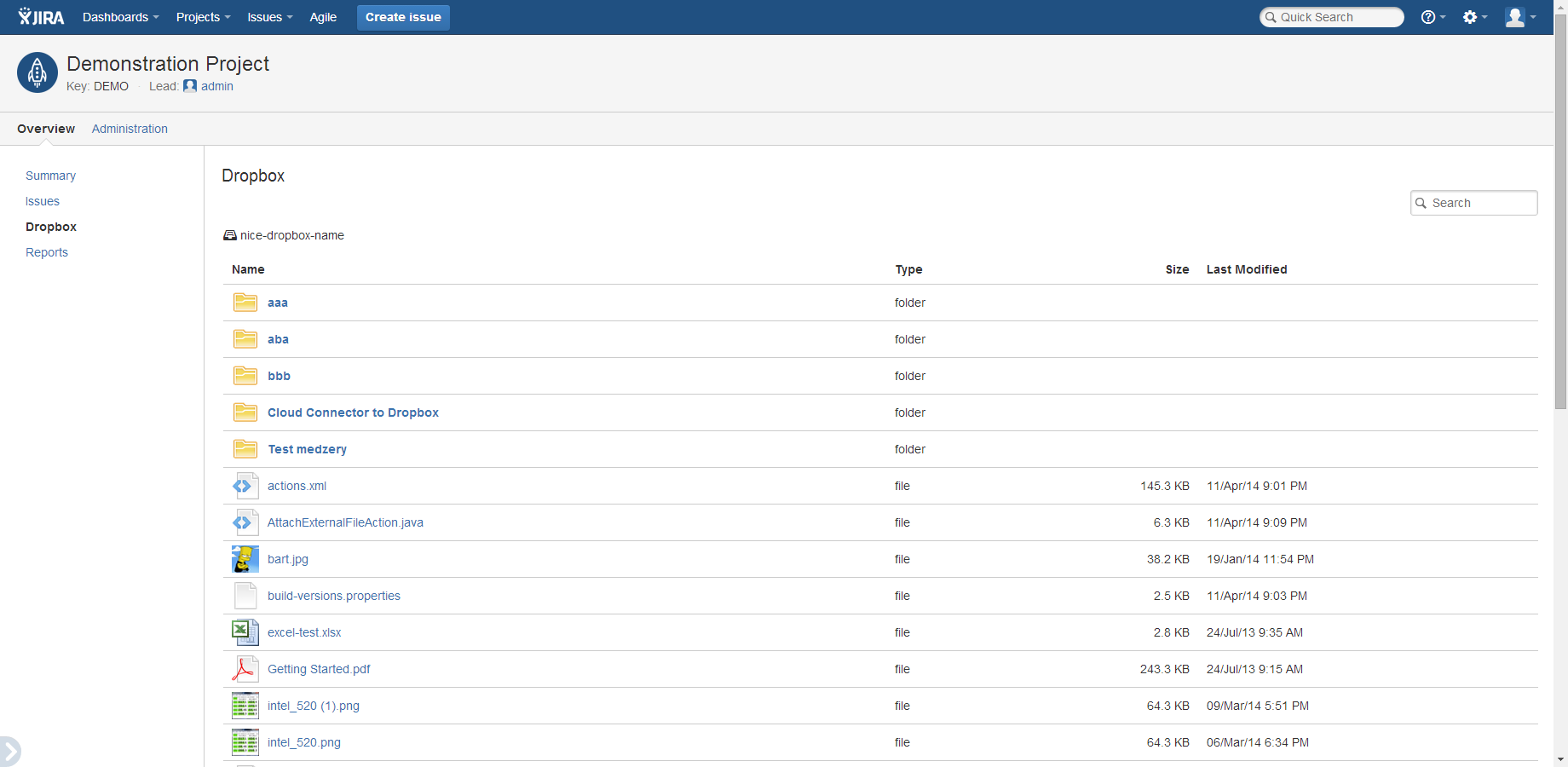Click the intel_520 (1).png thumbnail
The width and height of the screenshot is (1568, 767).
point(245,706)
